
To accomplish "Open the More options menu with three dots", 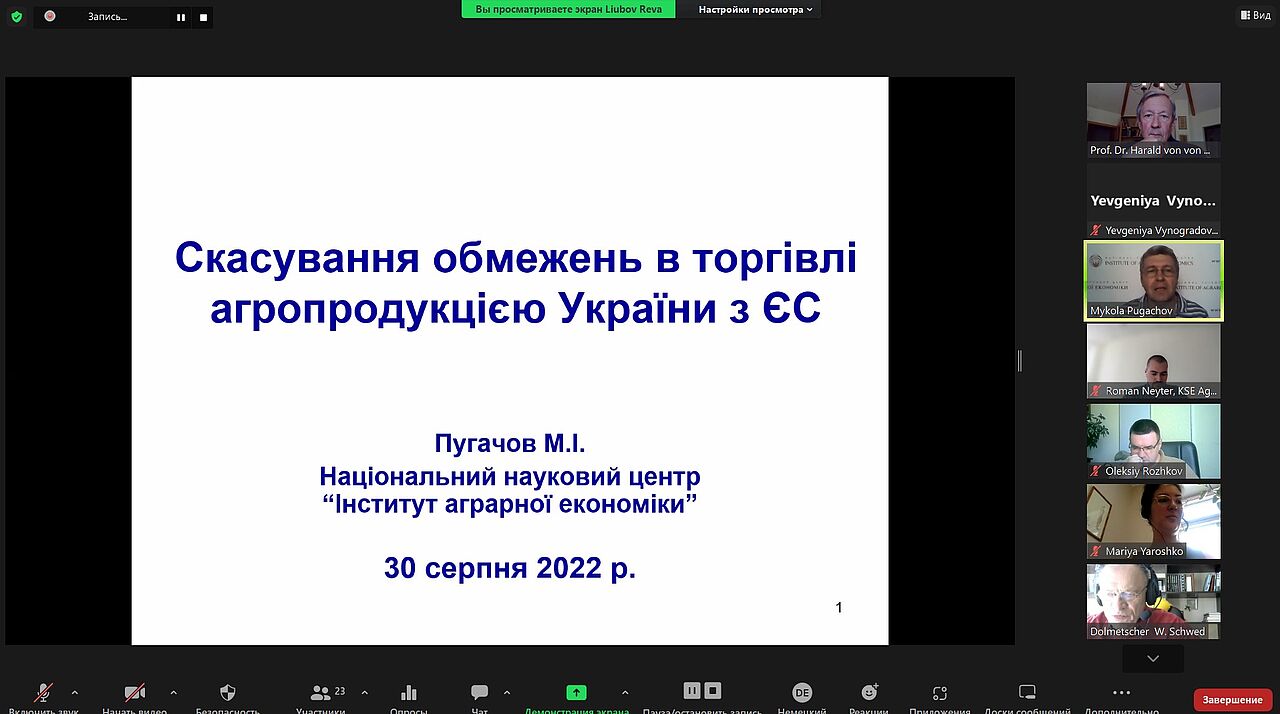I will tap(1121, 693).
